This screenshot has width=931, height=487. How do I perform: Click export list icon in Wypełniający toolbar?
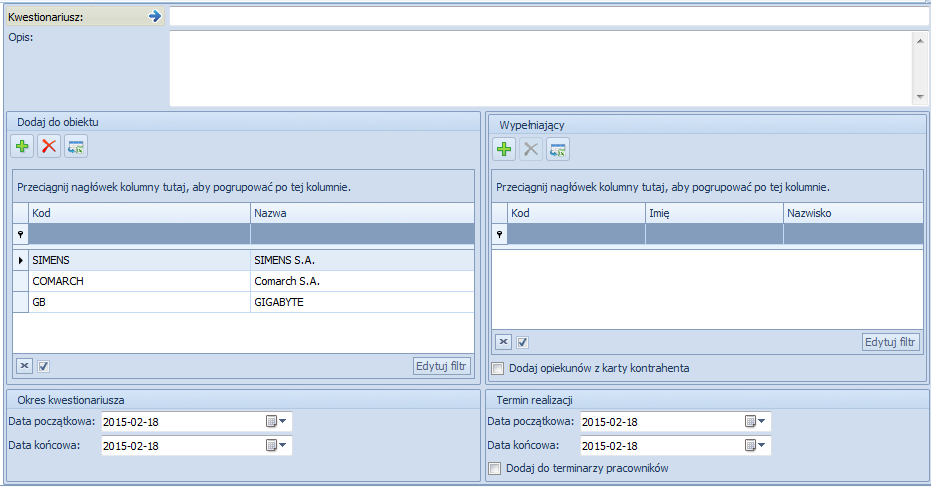point(558,149)
